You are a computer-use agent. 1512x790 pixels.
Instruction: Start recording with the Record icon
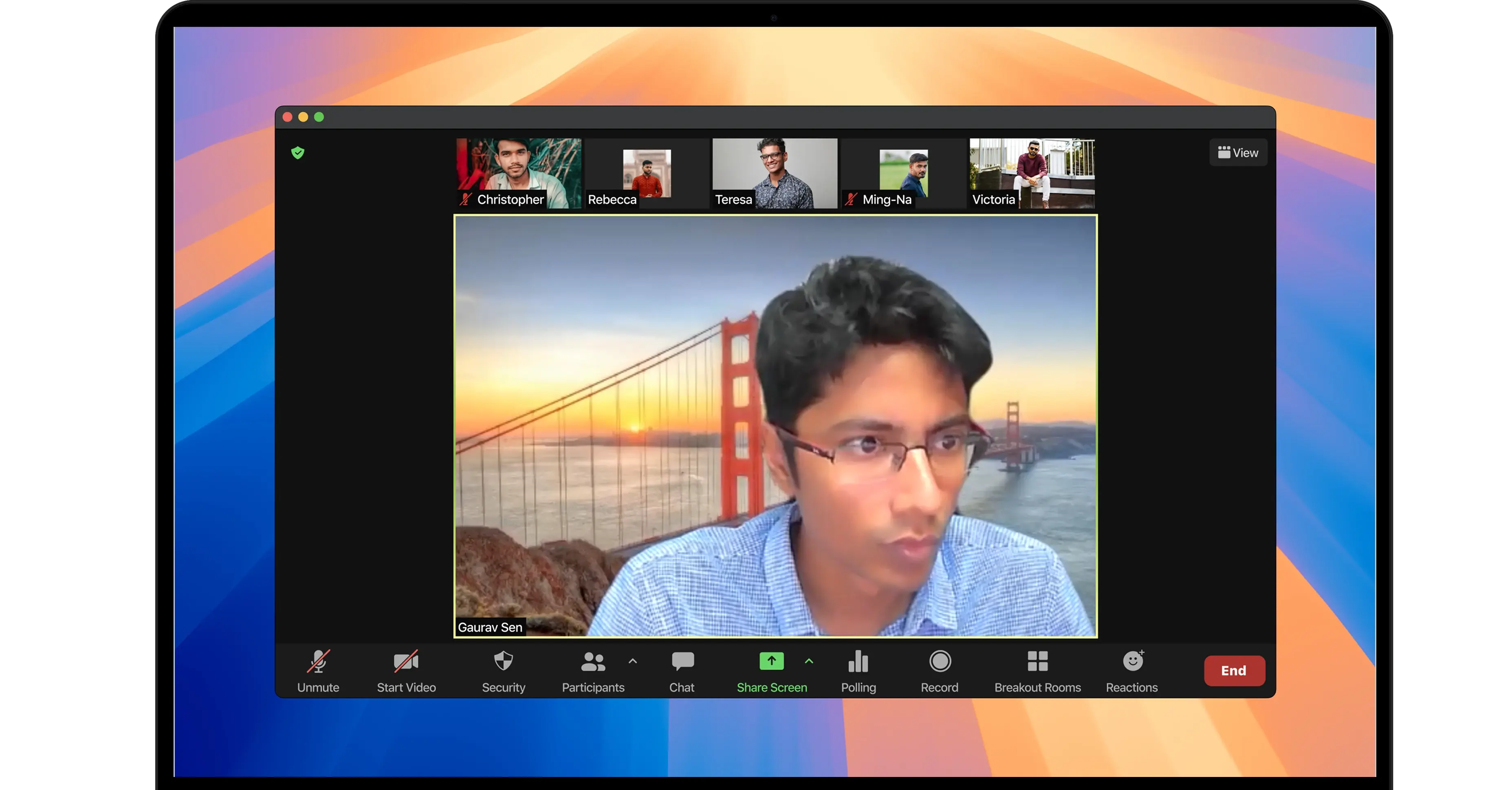pos(940,662)
